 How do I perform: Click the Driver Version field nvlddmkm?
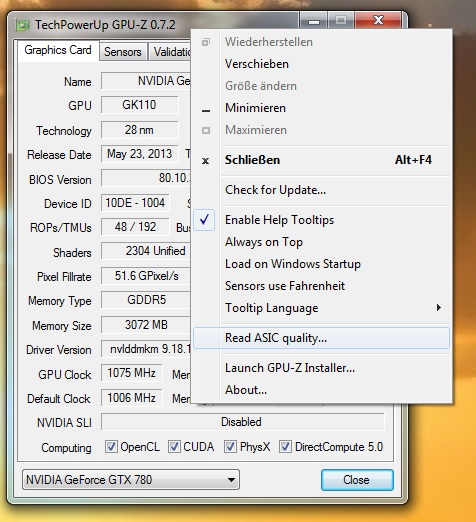(x=146, y=349)
